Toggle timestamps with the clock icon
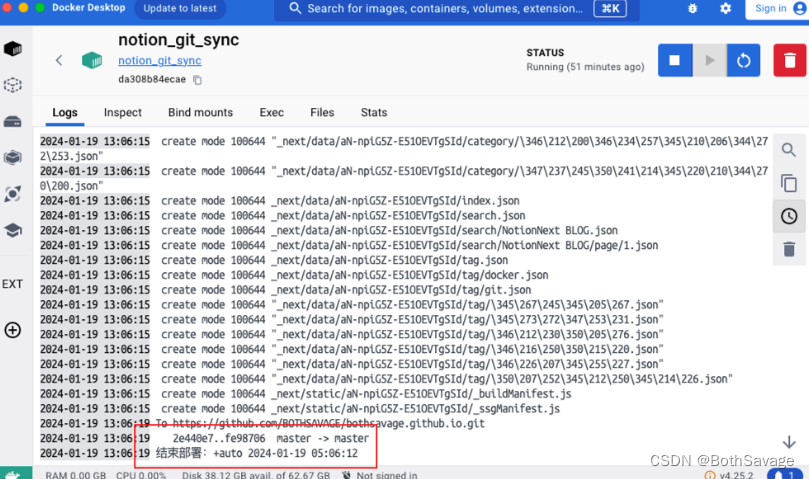Viewport: 809px width, 479px height. [789, 216]
